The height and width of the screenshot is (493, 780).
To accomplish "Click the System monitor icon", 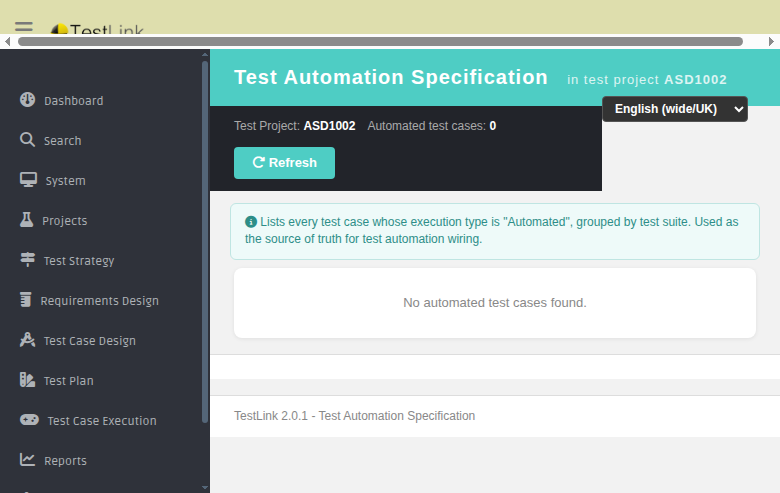I will (28, 180).
